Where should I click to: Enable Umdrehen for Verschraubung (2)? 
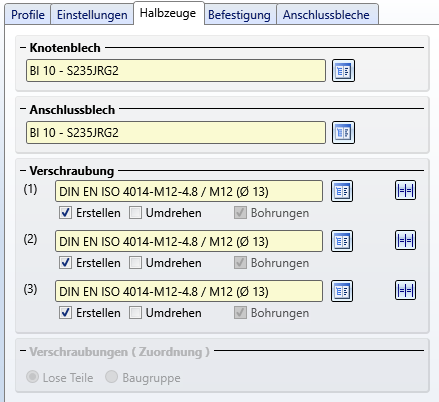[x=135, y=263]
